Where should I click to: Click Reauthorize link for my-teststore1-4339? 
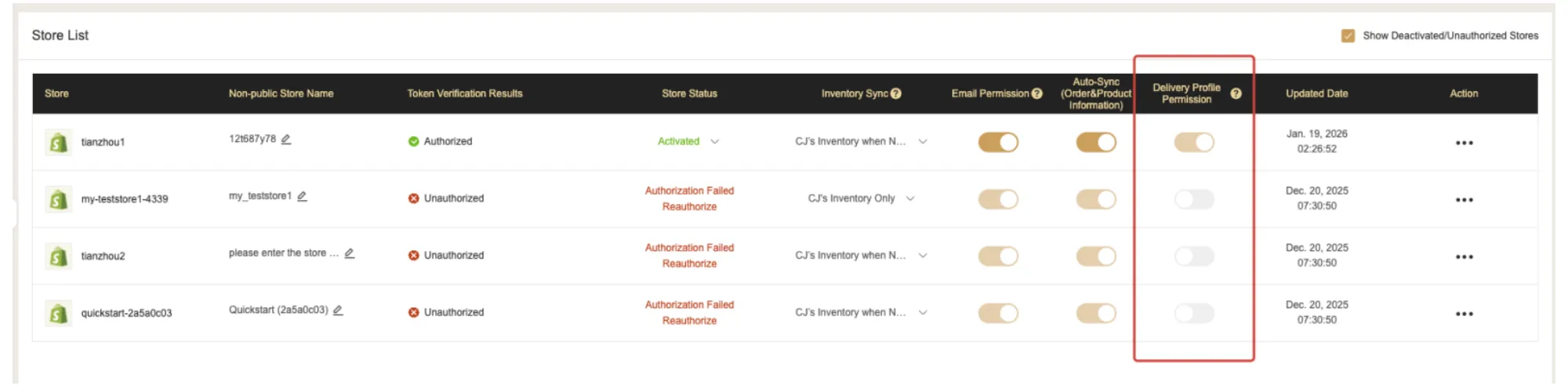click(689, 207)
